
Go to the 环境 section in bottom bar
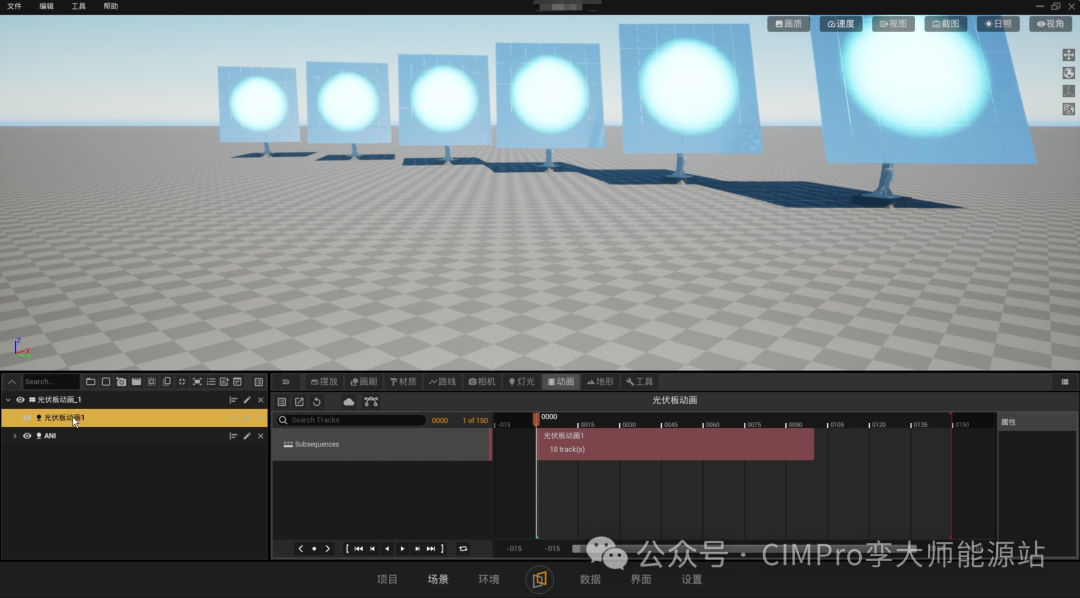click(x=488, y=579)
